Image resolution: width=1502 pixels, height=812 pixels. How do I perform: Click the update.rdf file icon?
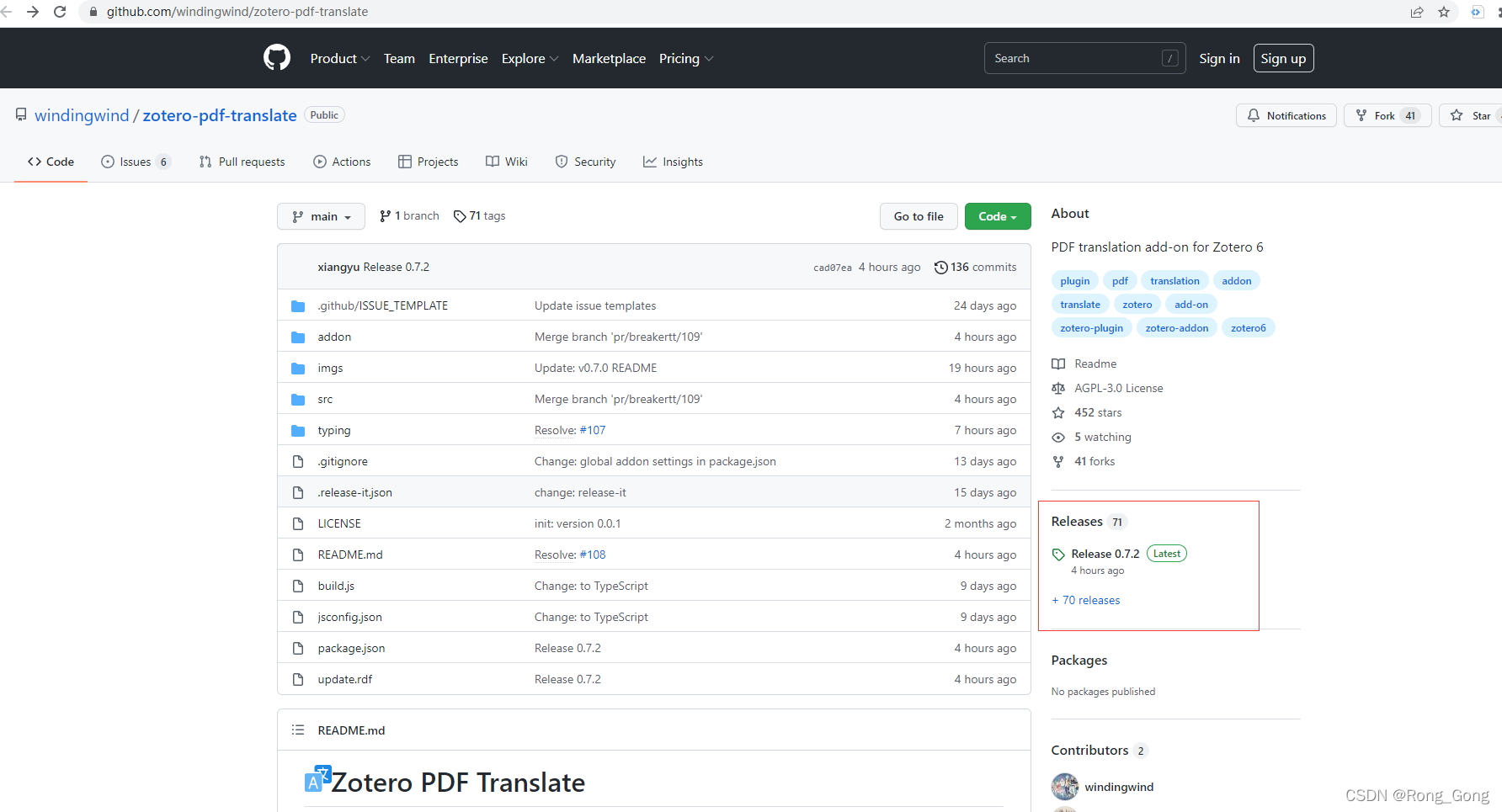point(298,679)
